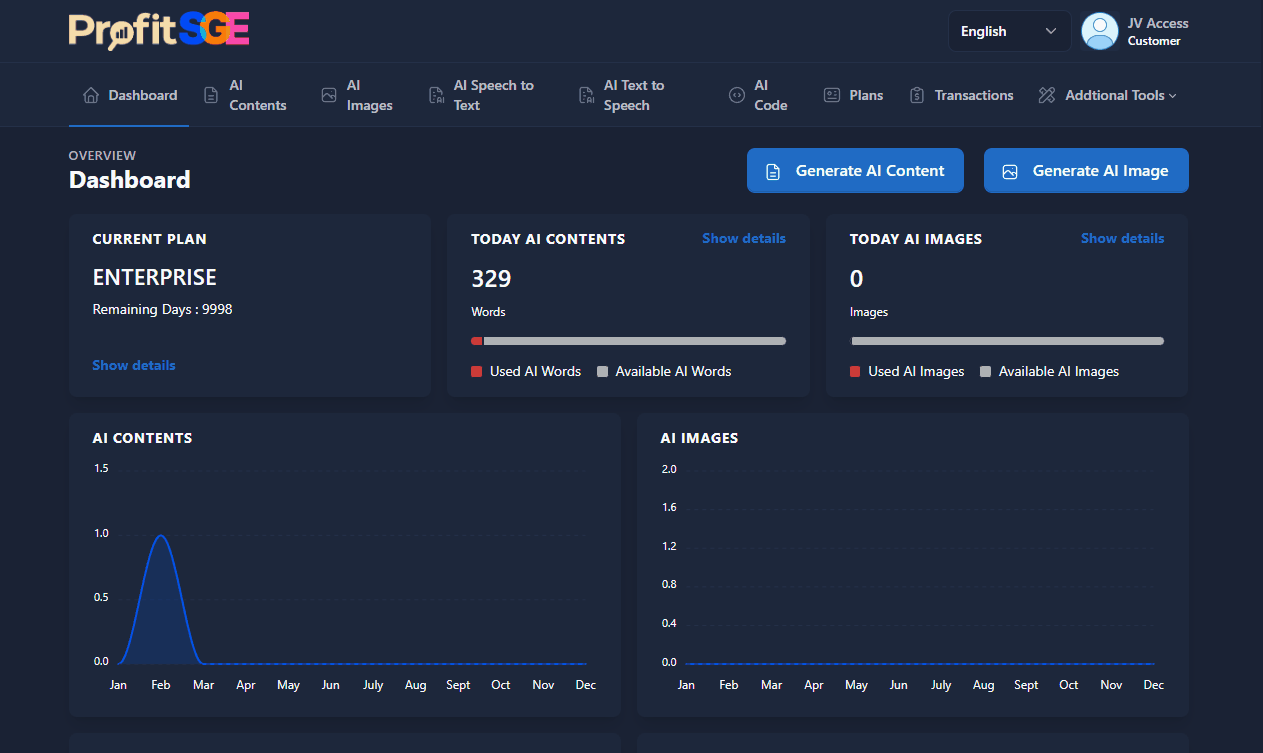Click the ENTERPRISE plan name
Image resolution: width=1263 pixels, height=753 pixels.
(x=155, y=277)
